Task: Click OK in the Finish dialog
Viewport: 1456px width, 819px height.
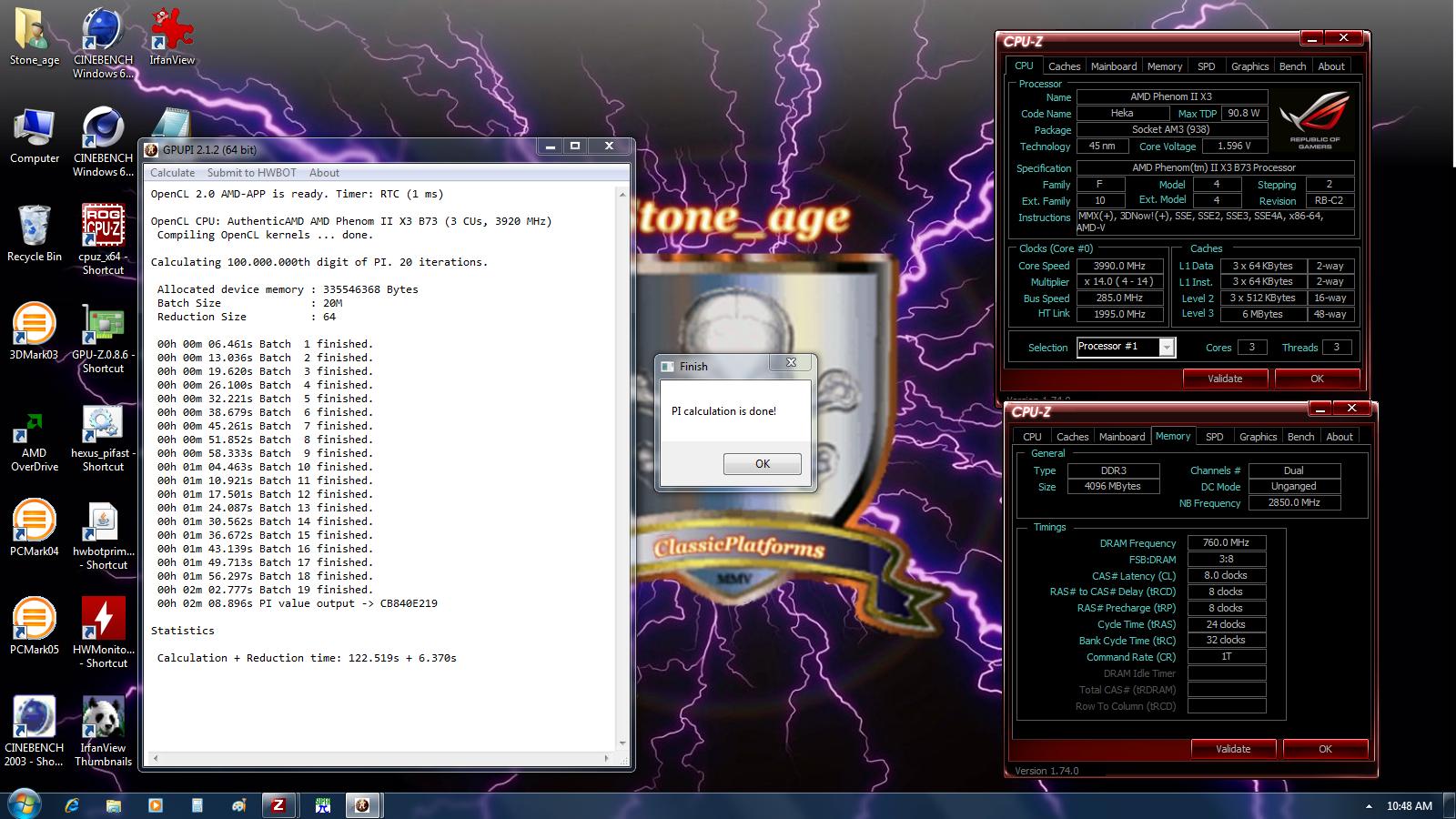Action: click(x=763, y=464)
